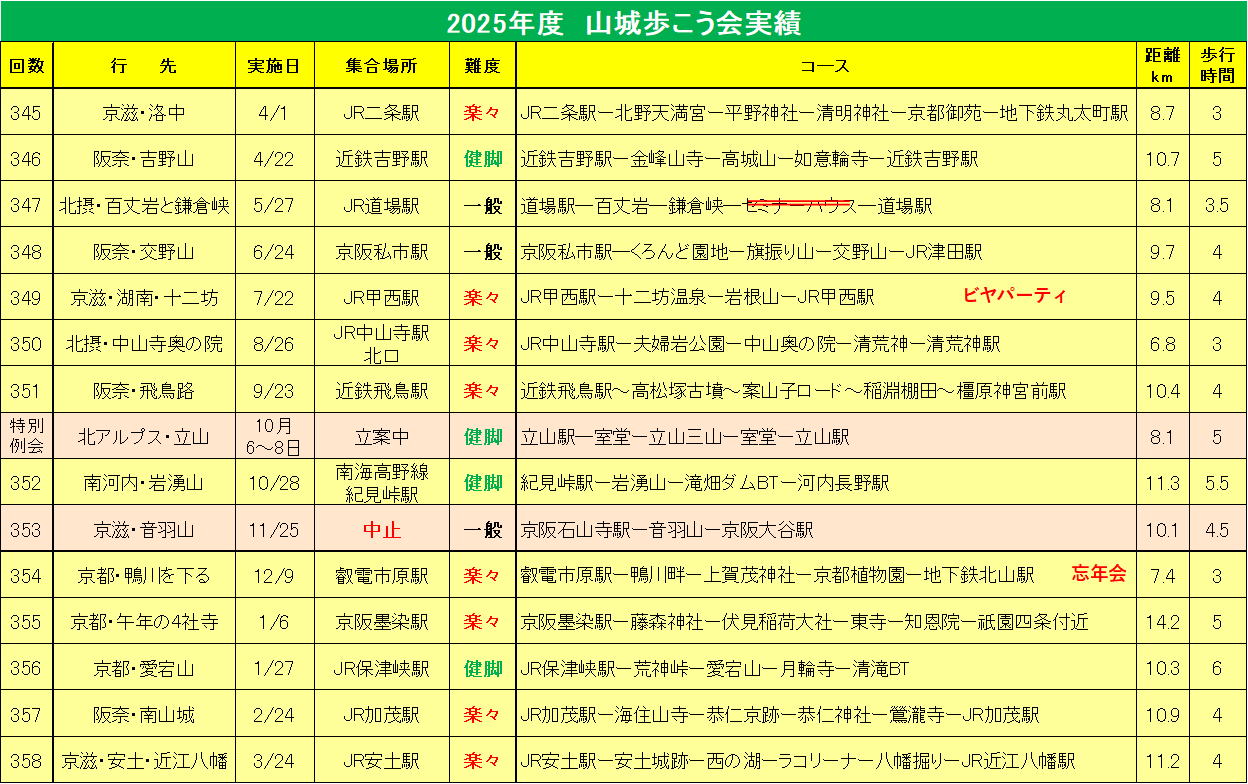The image size is (1248, 784).
Task: Click the 歩行時間 column header
Action: pyautogui.click(x=1217, y=66)
